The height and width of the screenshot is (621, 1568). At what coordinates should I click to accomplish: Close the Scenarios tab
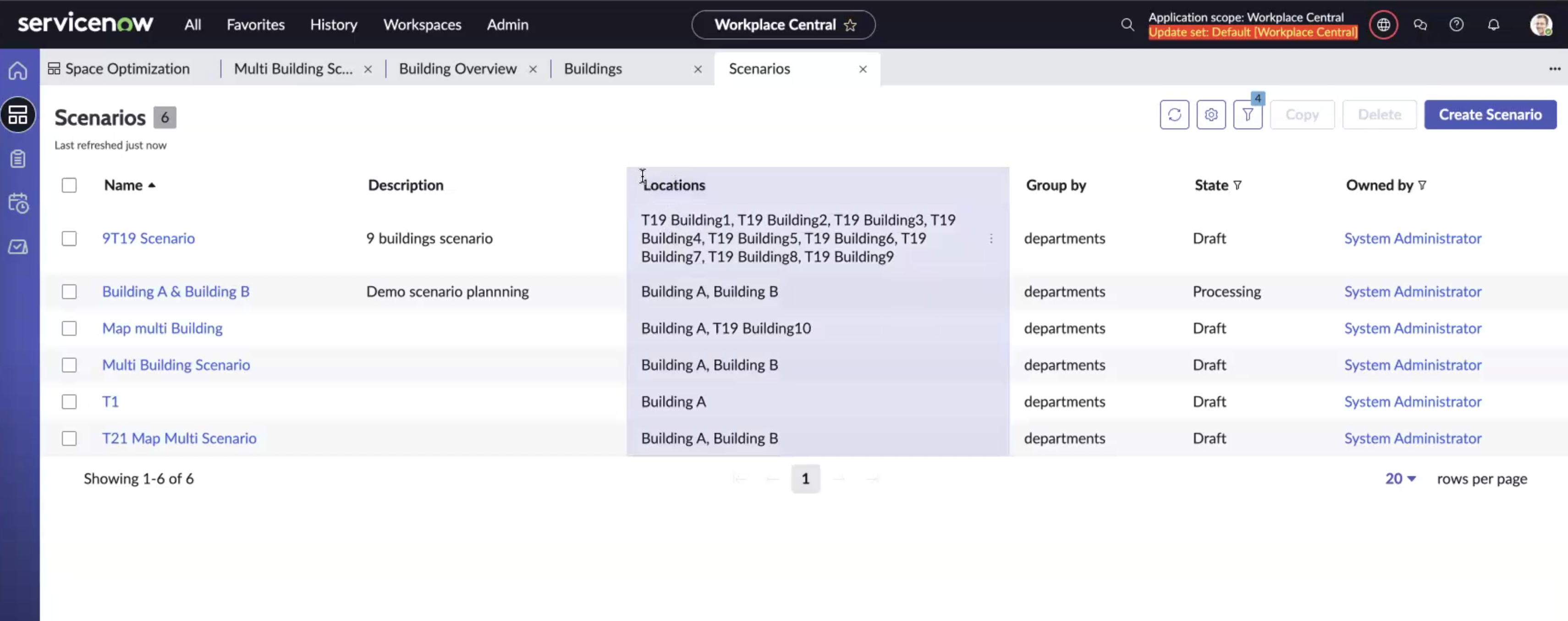(x=863, y=69)
